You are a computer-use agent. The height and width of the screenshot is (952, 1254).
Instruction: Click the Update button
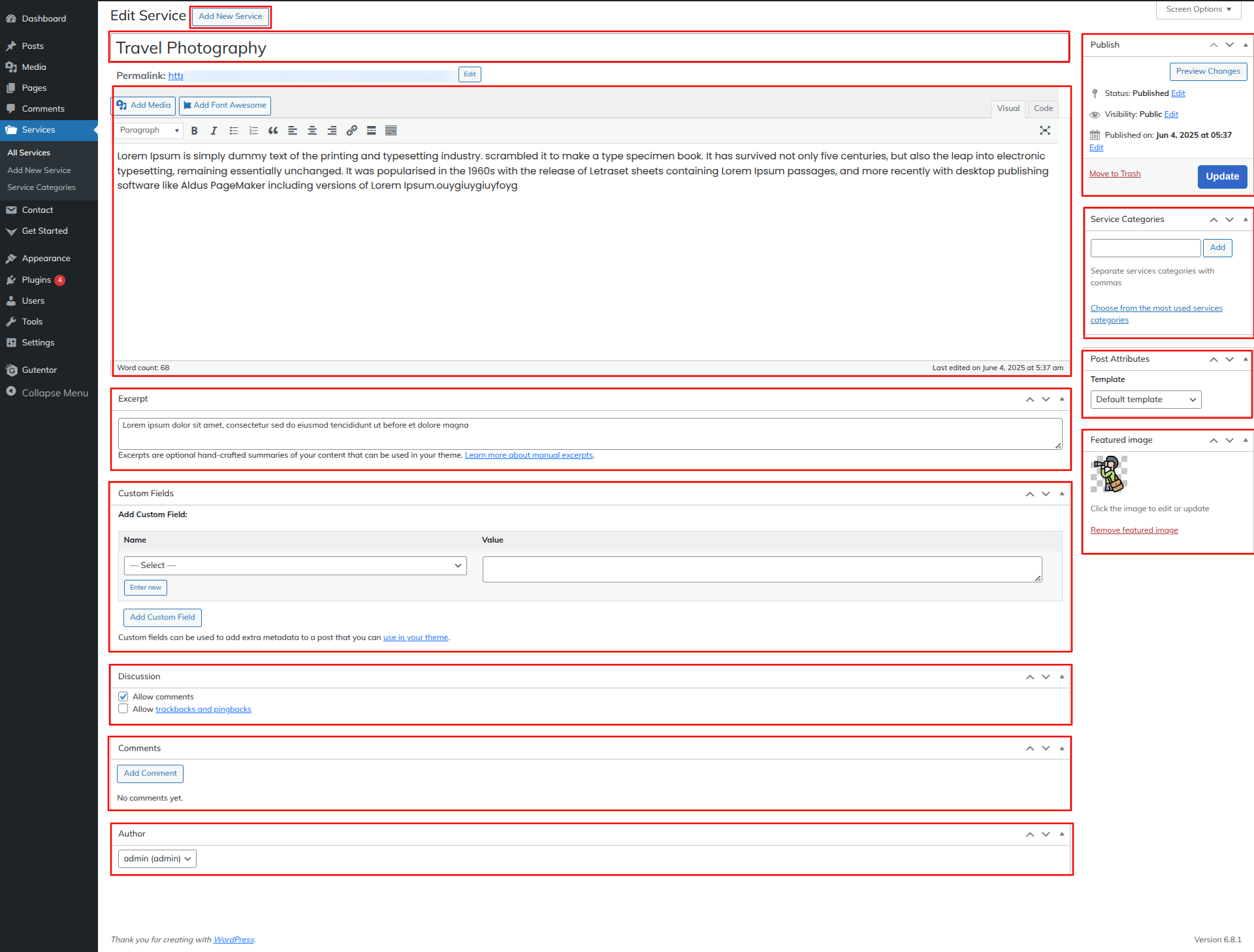(1222, 176)
